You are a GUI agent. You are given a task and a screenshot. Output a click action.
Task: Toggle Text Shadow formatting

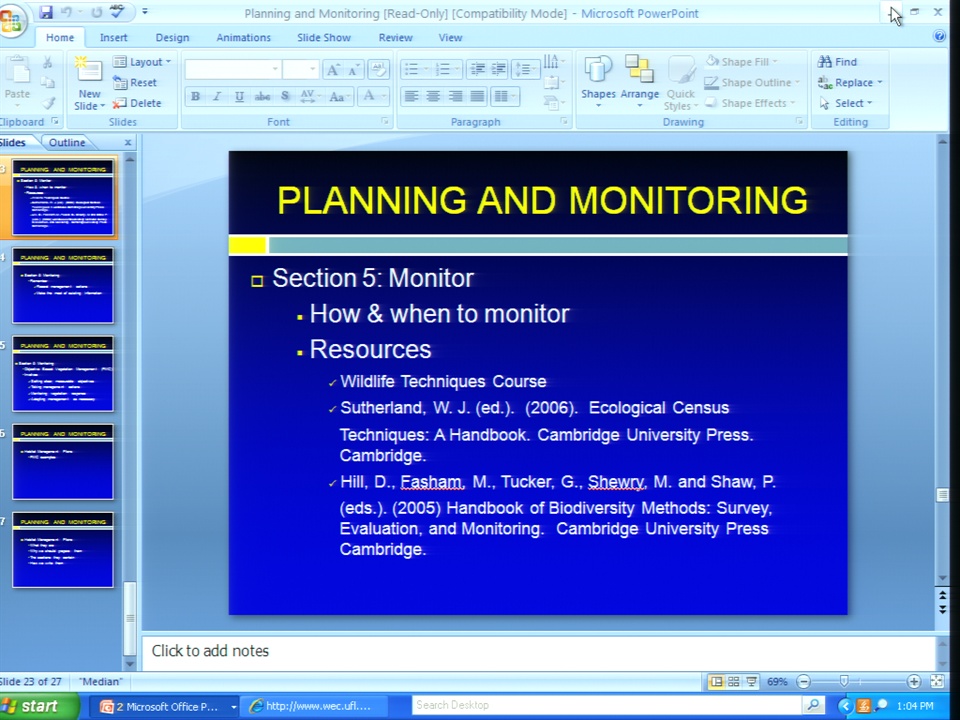point(285,96)
